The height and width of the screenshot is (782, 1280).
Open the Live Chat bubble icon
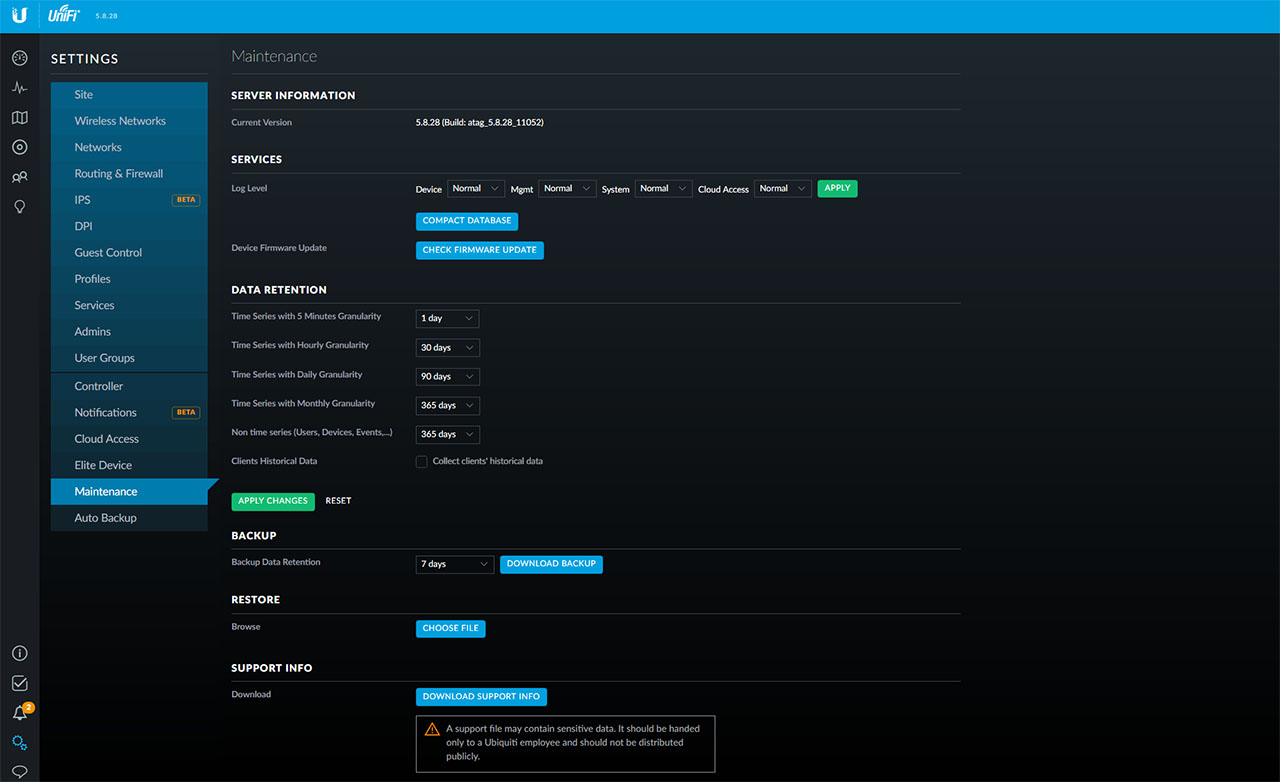coord(19,771)
